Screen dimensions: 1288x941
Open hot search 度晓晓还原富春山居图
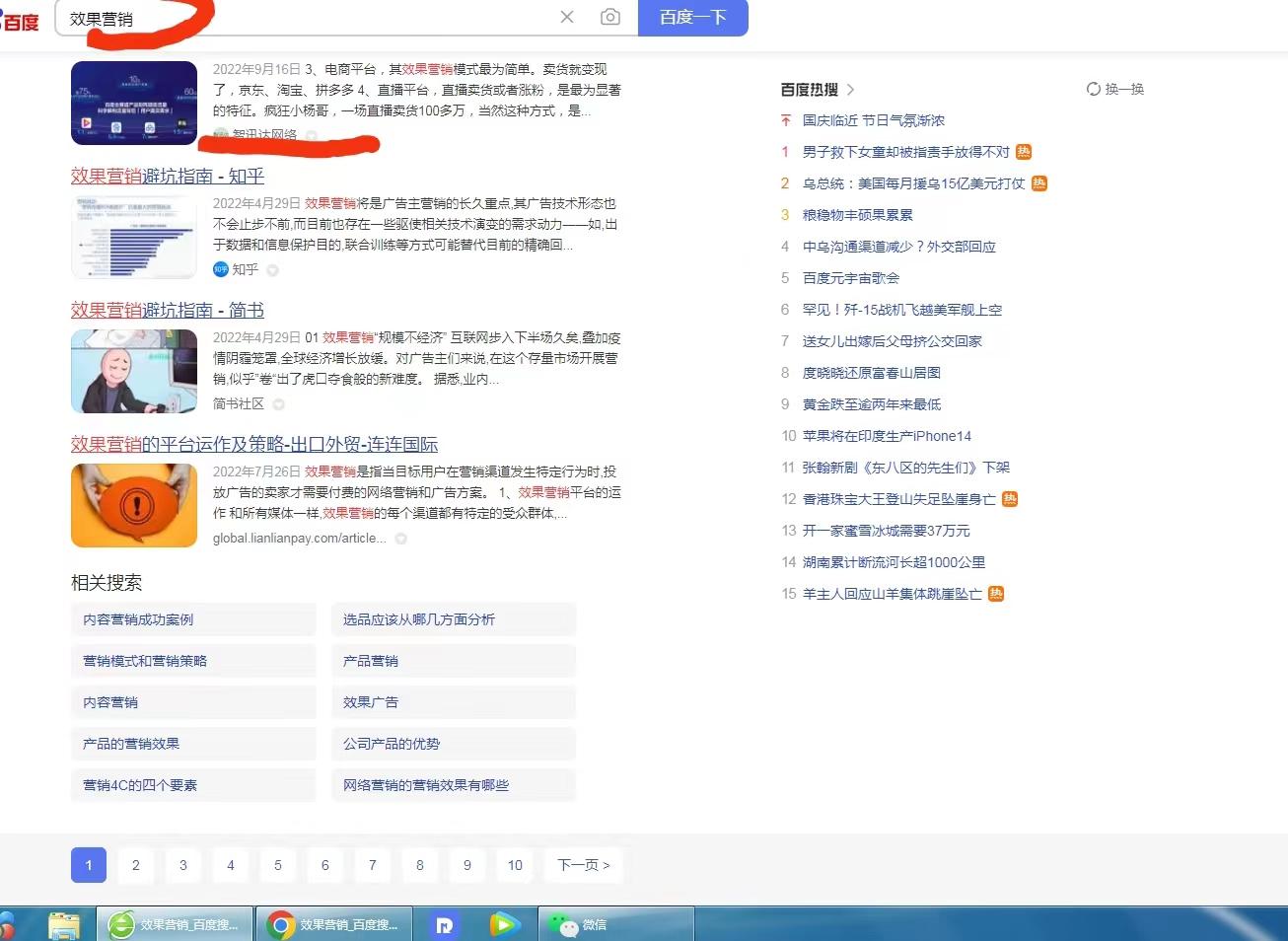click(x=872, y=373)
